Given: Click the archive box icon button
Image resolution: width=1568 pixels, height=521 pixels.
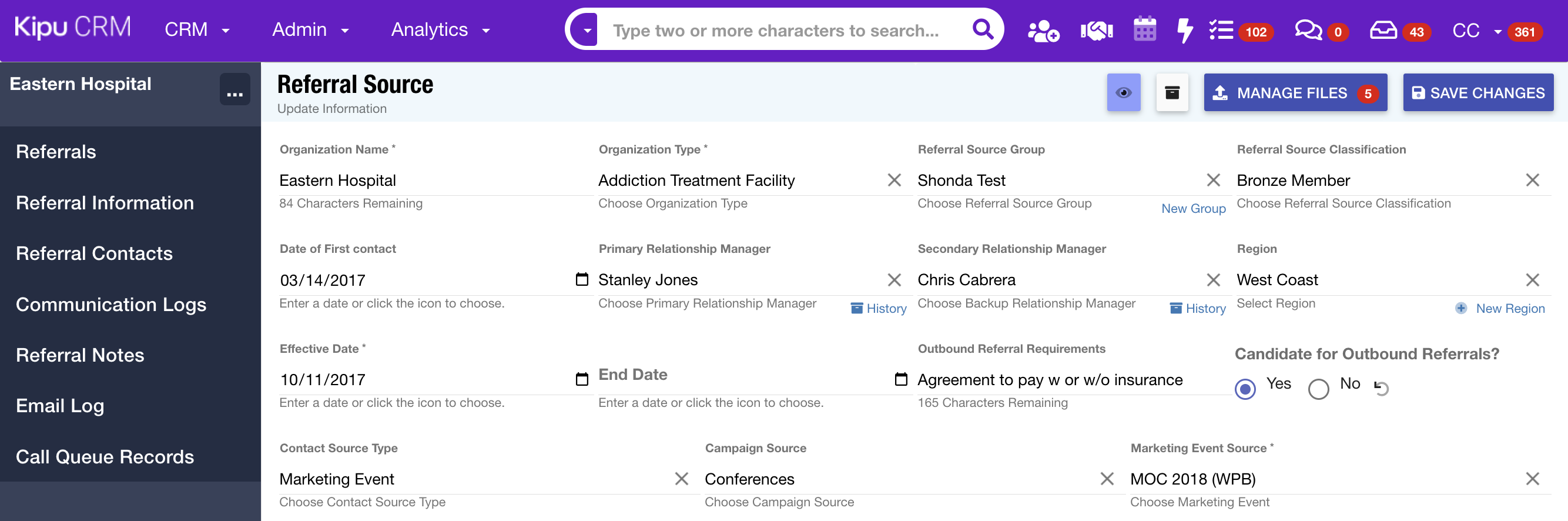Looking at the screenshot, I should (1172, 93).
